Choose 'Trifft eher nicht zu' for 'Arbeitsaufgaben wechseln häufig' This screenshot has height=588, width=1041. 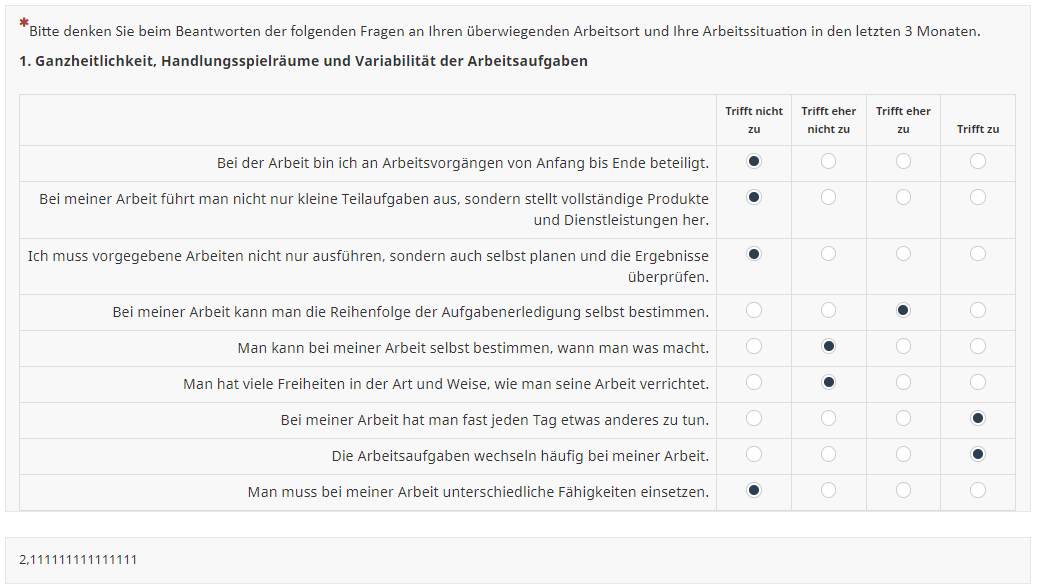828,454
